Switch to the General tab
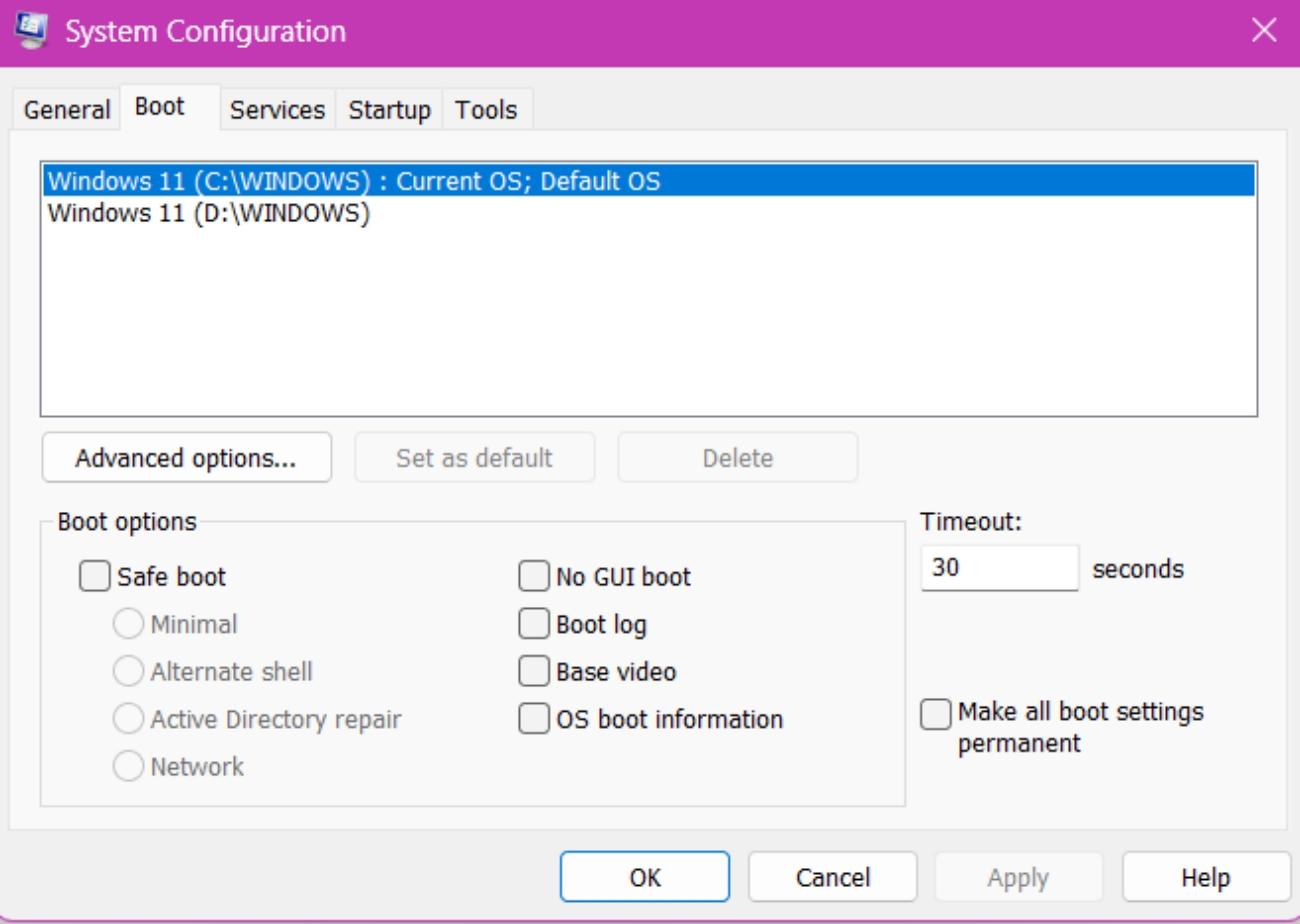This screenshot has height=924, width=1300. [67, 109]
